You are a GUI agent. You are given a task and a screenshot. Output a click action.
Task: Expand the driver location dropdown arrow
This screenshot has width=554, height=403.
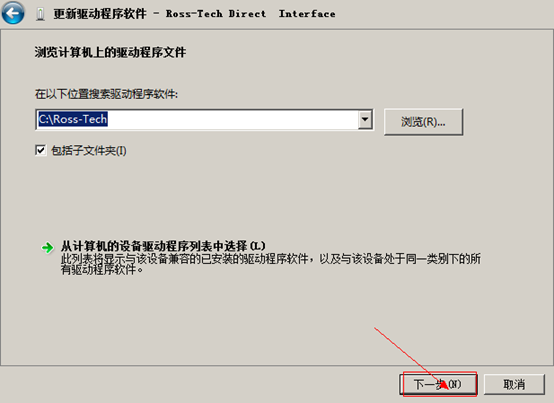tap(365, 119)
